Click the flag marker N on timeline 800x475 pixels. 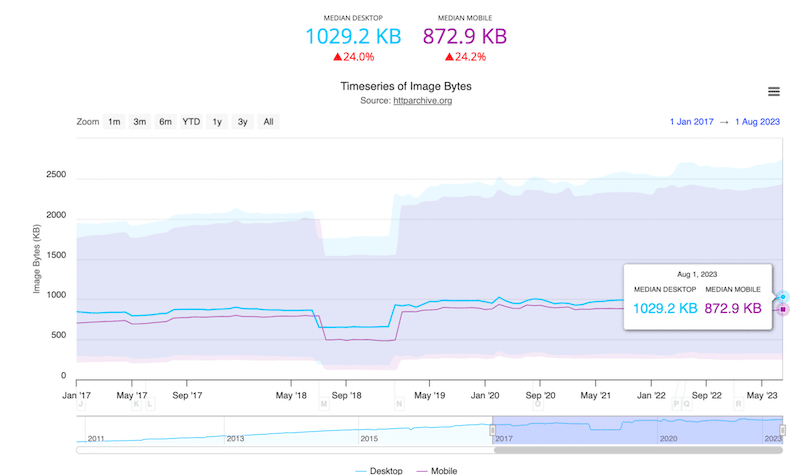click(x=399, y=404)
